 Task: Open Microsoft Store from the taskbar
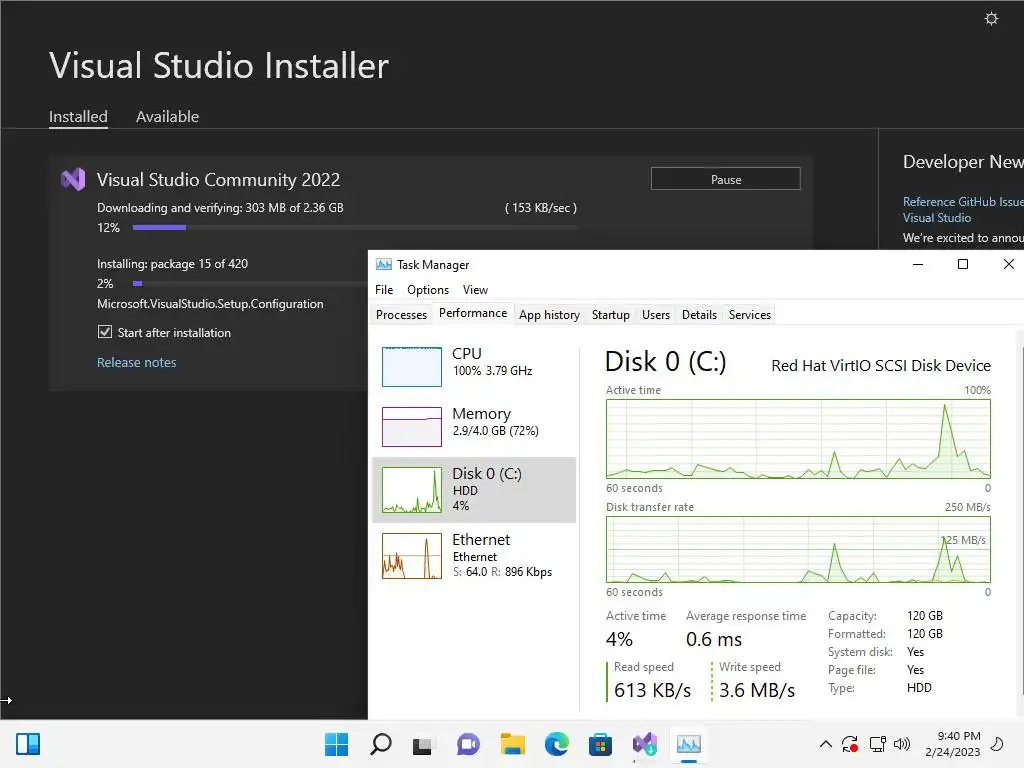tap(600, 744)
